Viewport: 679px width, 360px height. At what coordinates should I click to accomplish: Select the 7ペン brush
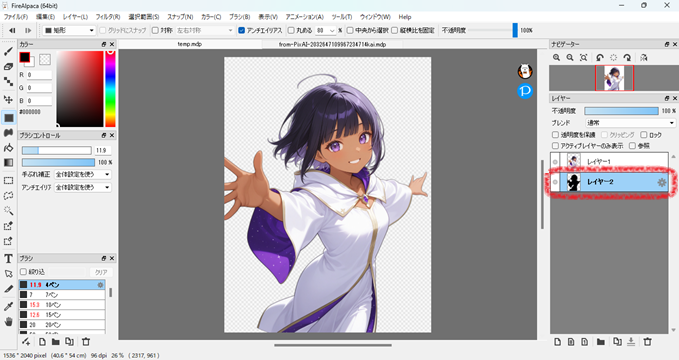(x=62, y=295)
